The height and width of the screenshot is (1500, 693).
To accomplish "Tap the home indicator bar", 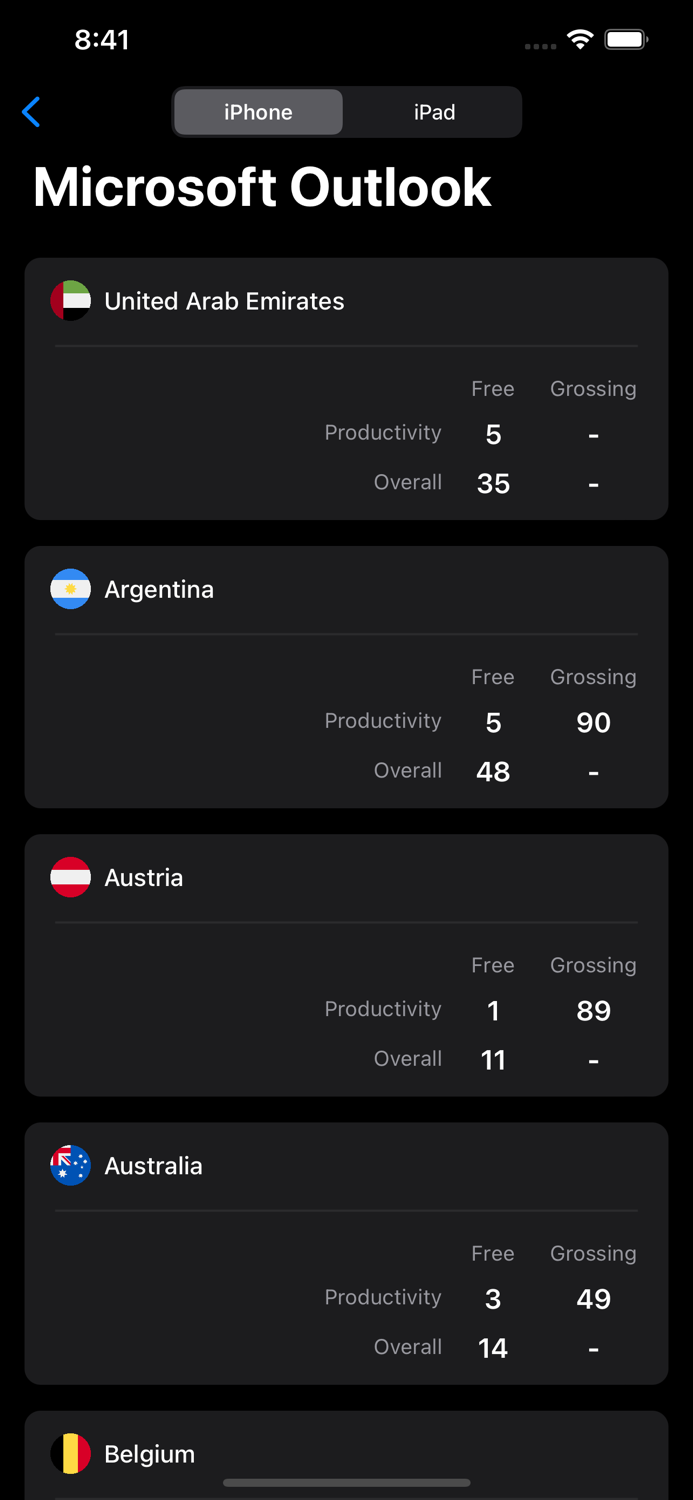I will click(346, 1483).
